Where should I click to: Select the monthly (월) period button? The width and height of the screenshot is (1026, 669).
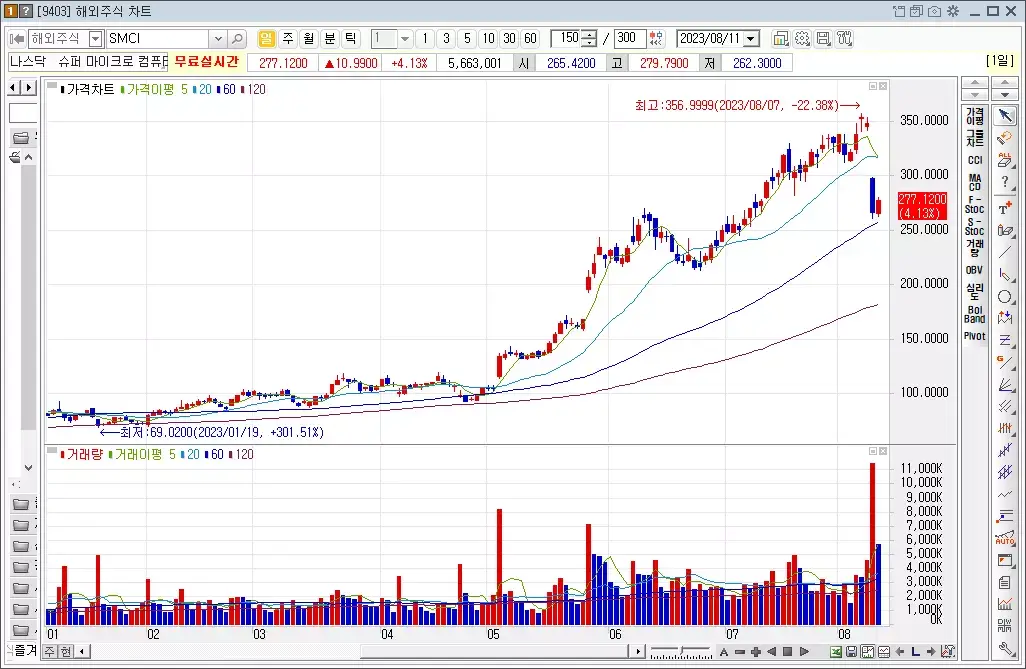309,39
